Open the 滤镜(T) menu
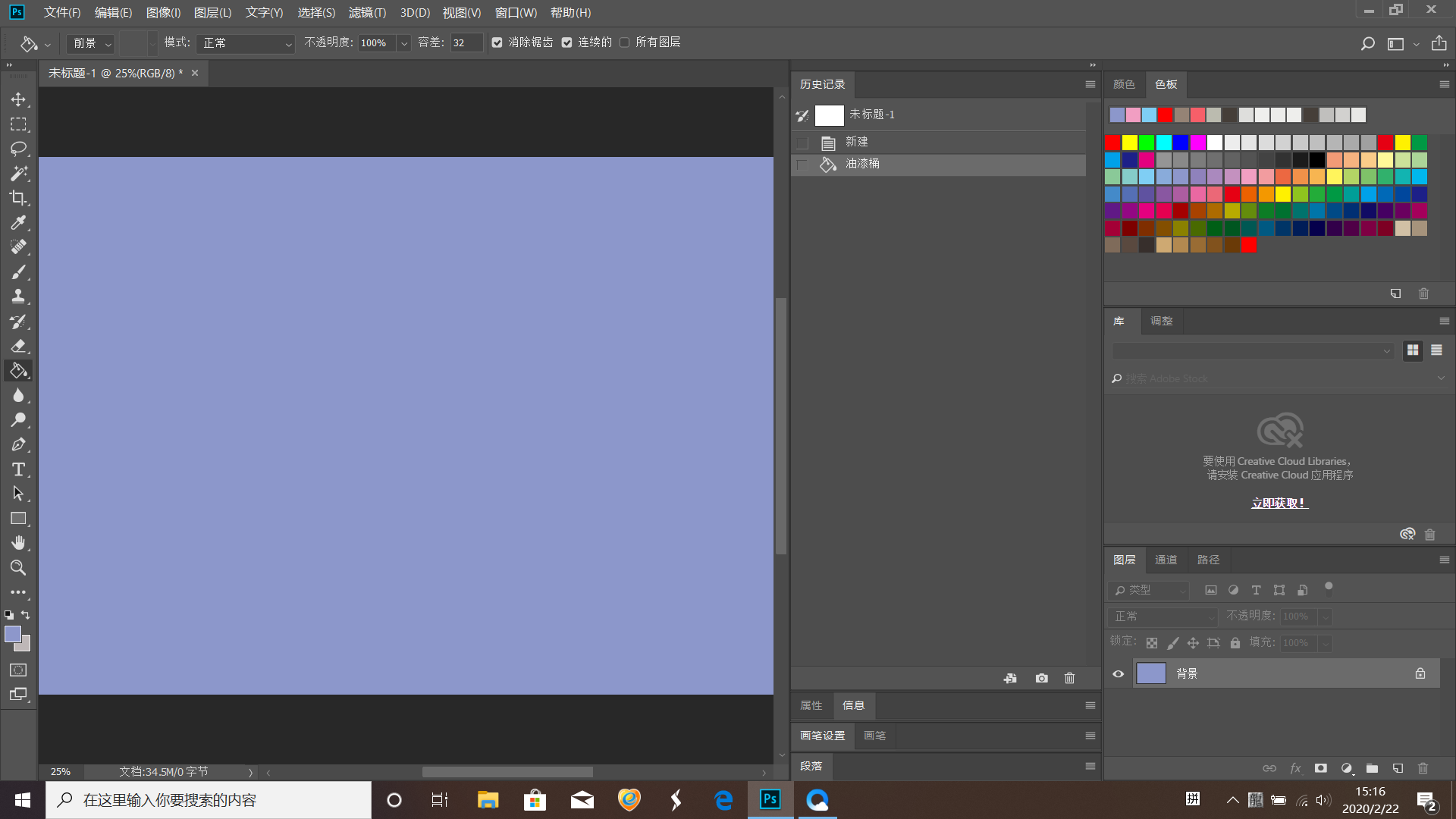 click(367, 12)
